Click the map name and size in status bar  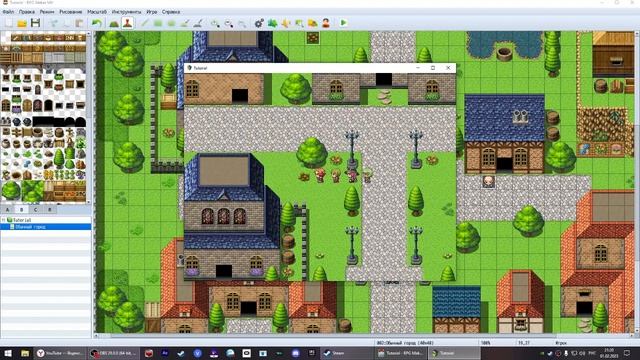pos(405,343)
